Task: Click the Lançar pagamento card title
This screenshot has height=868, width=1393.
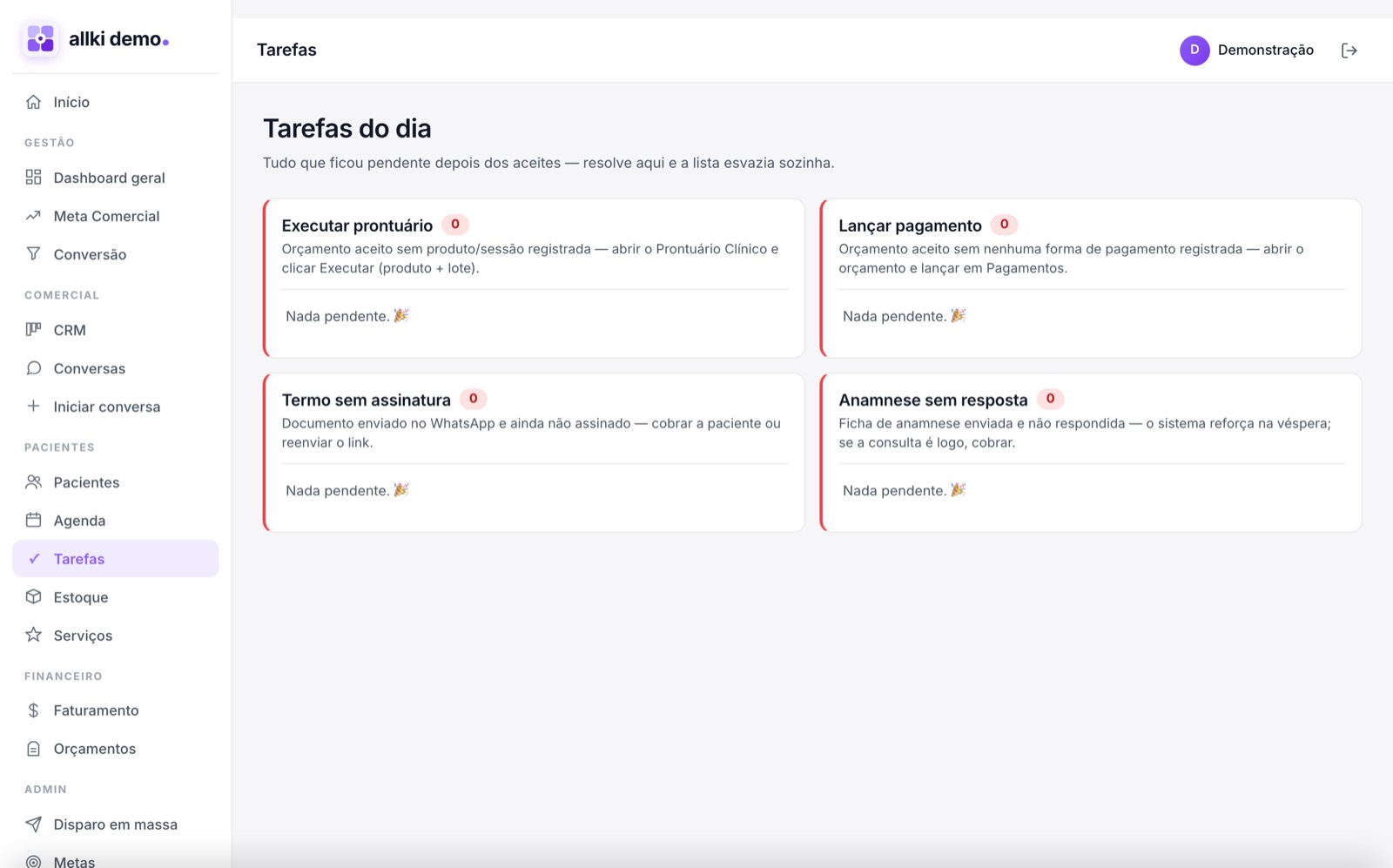Action: tap(910, 225)
